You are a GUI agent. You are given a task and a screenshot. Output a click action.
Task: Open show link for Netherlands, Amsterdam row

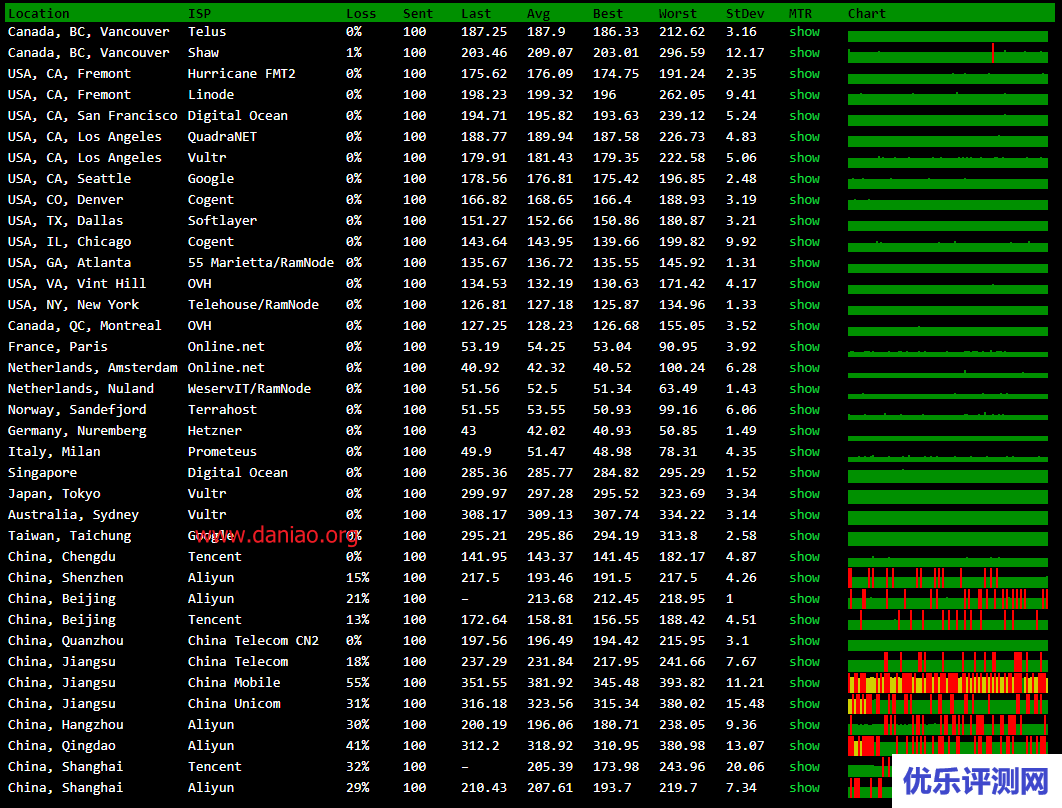pos(804,368)
